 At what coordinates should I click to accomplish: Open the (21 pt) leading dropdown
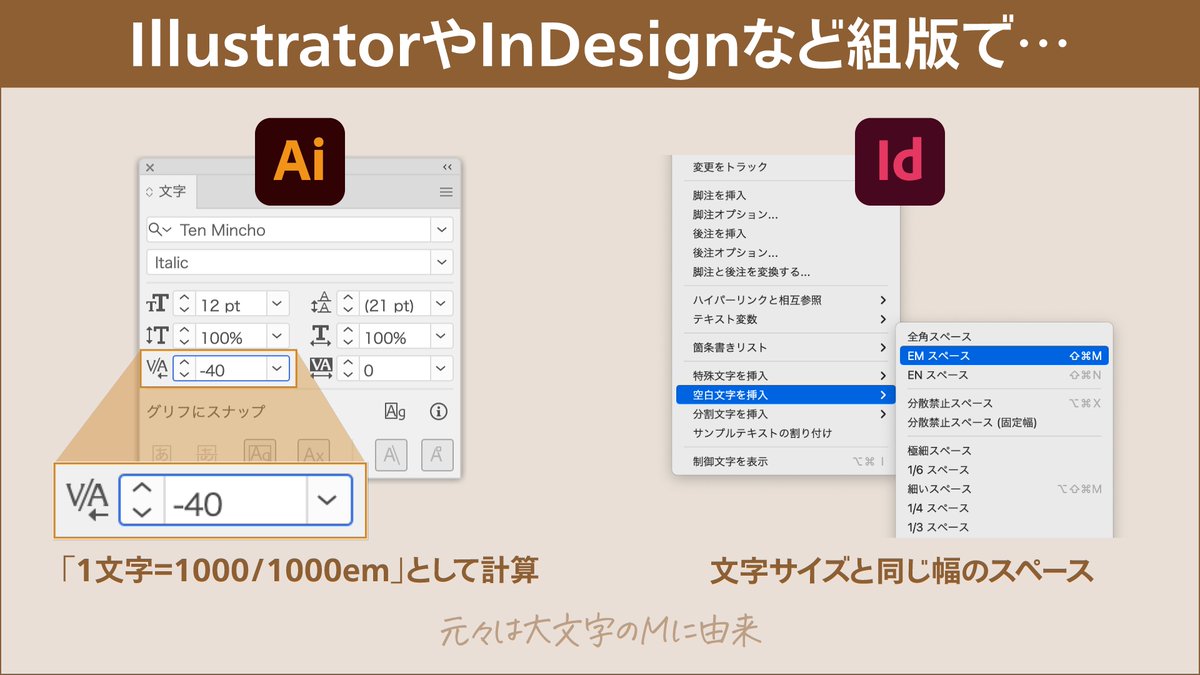(441, 304)
